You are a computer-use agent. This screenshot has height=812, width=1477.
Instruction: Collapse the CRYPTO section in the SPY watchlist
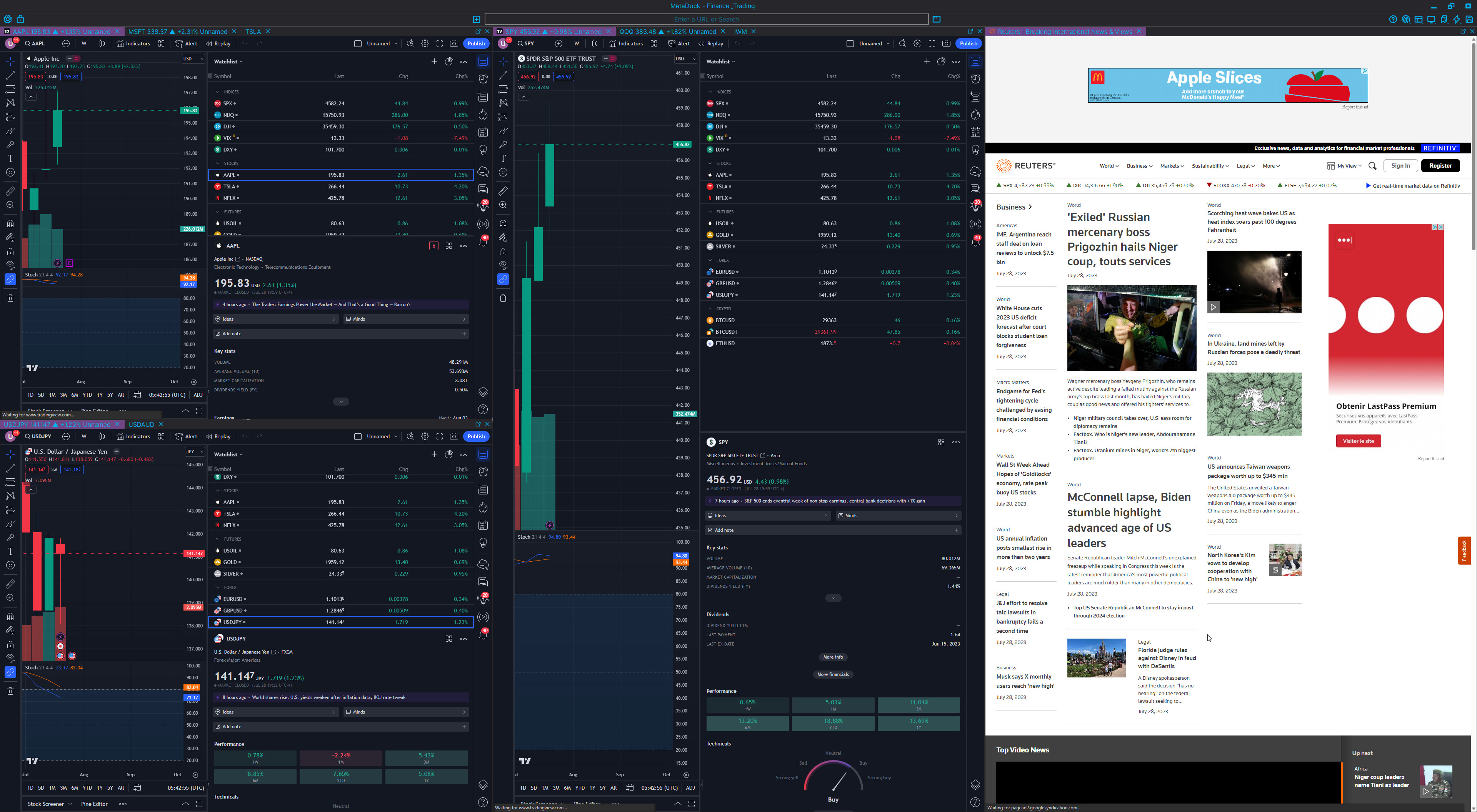click(x=710, y=308)
